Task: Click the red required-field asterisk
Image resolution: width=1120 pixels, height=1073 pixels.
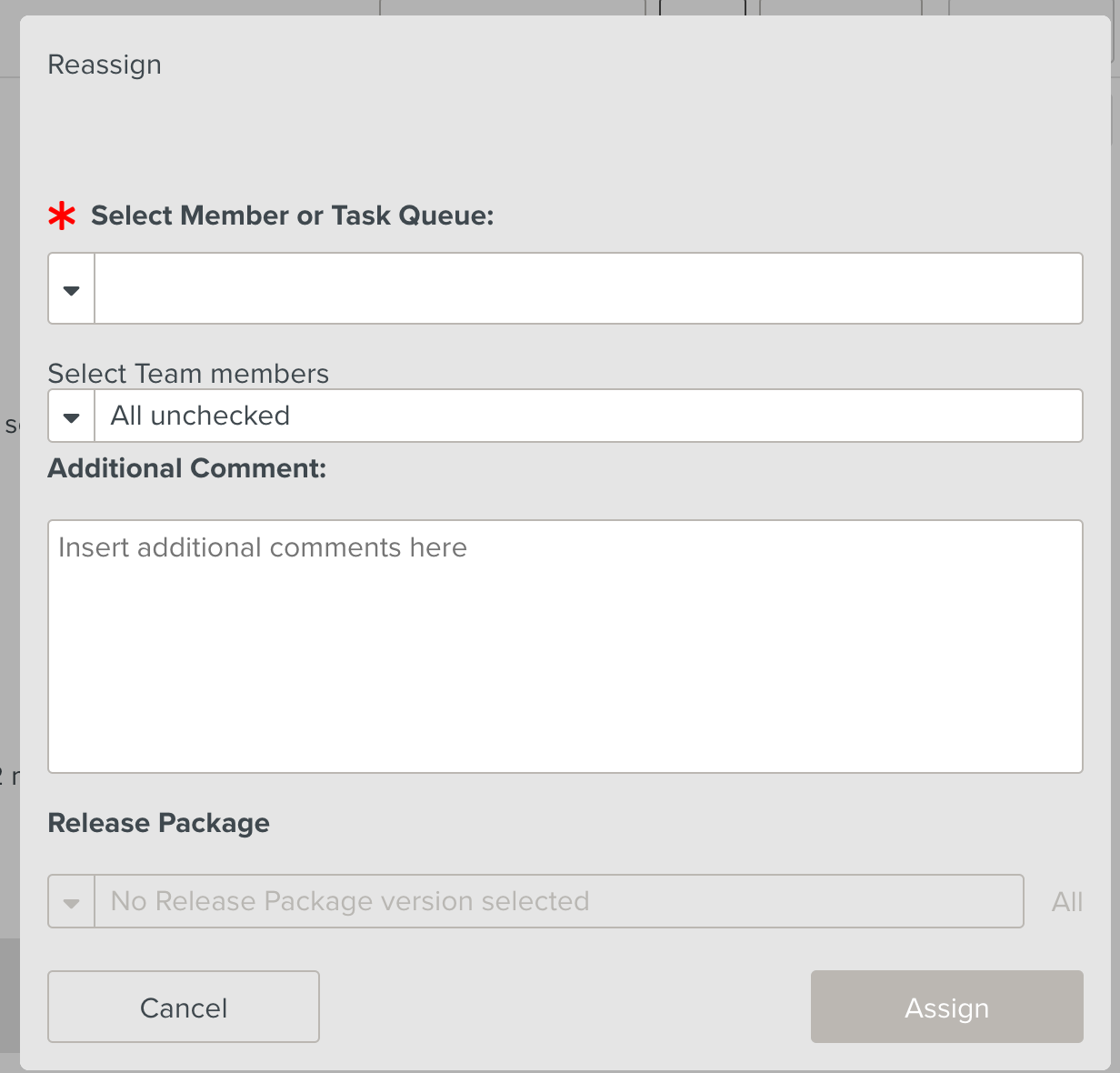Action: click(62, 216)
